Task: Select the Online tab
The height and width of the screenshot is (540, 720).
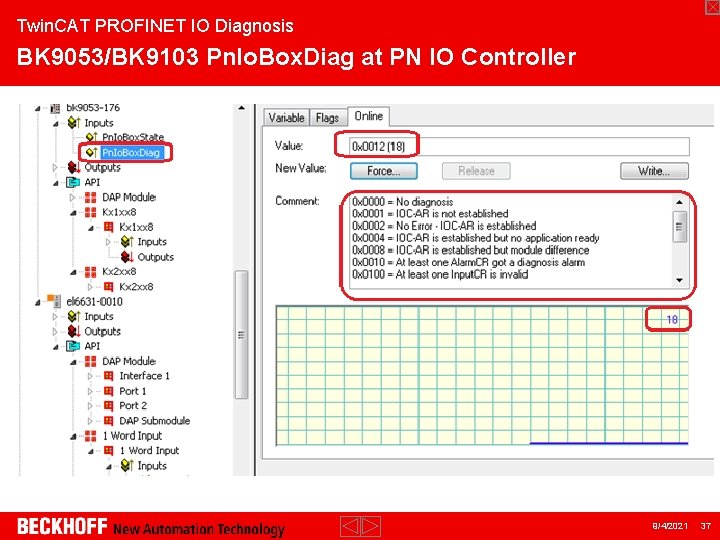Action: coord(369,116)
